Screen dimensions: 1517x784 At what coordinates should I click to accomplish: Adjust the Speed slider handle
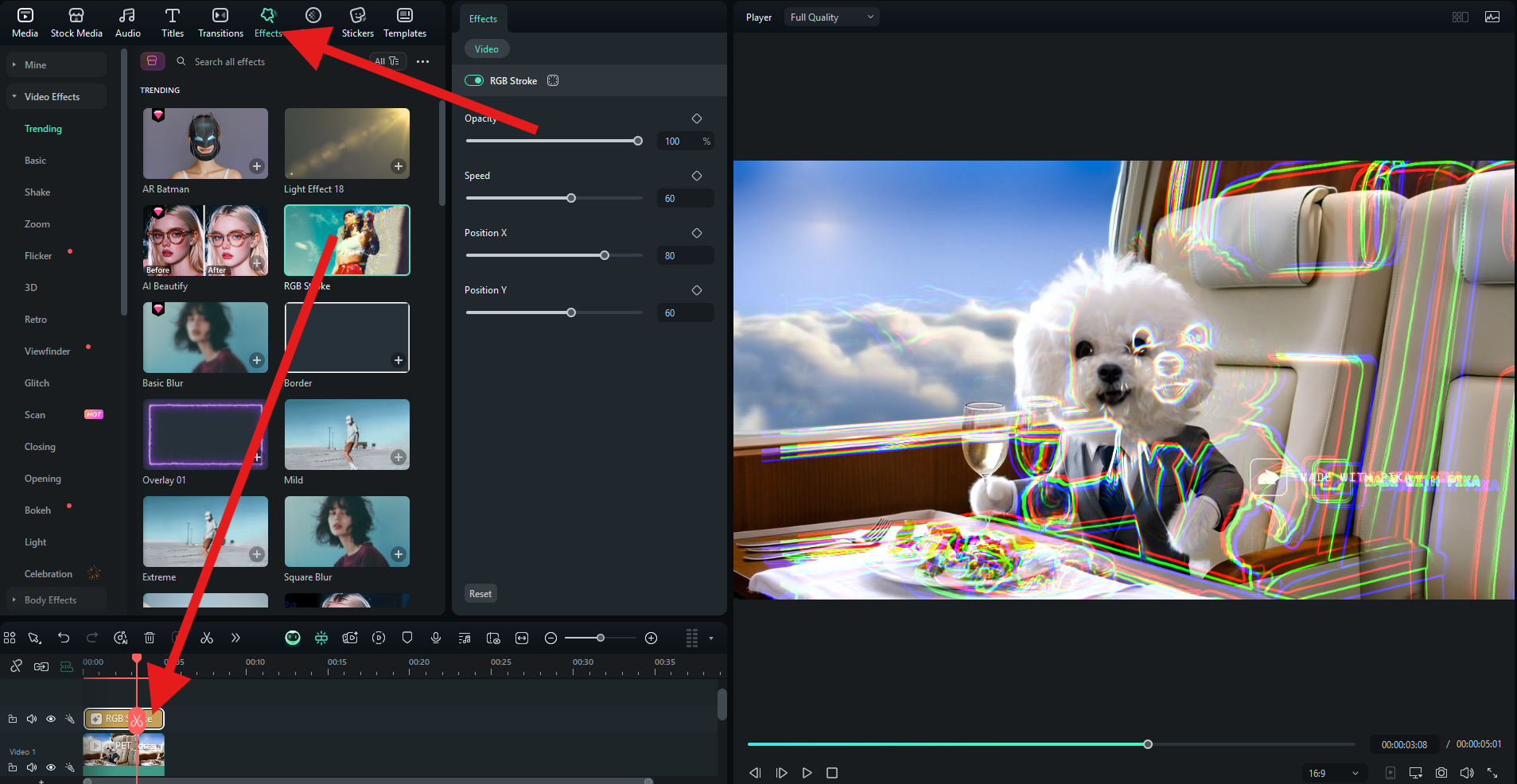pyautogui.click(x=571, y=198)
